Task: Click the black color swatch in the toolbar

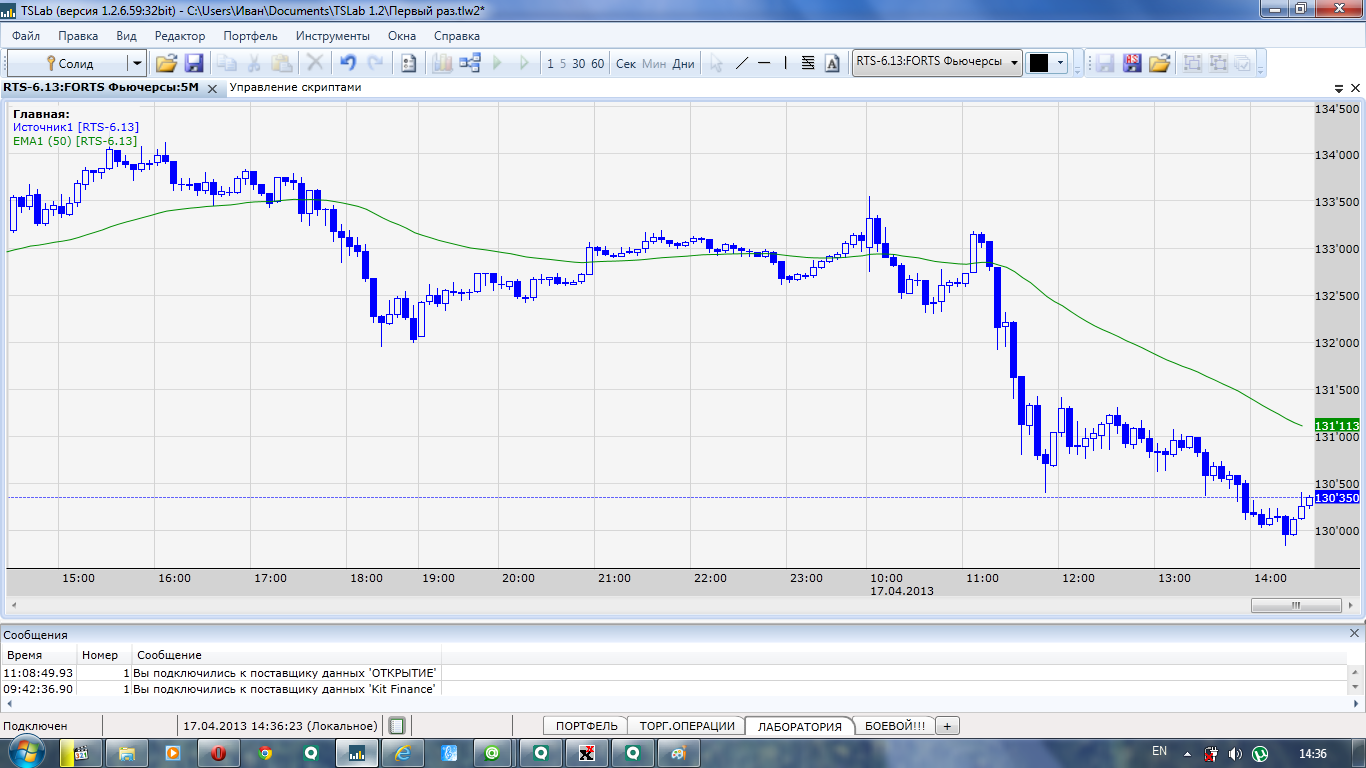Action: coord(1039,63)
